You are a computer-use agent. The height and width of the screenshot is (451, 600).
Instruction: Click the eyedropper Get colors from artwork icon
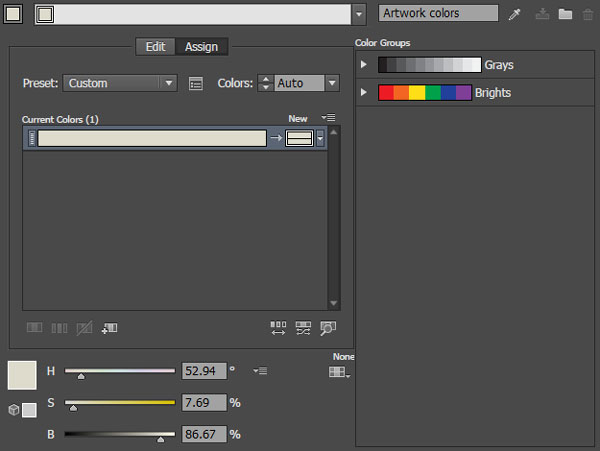tap(515, 15)
